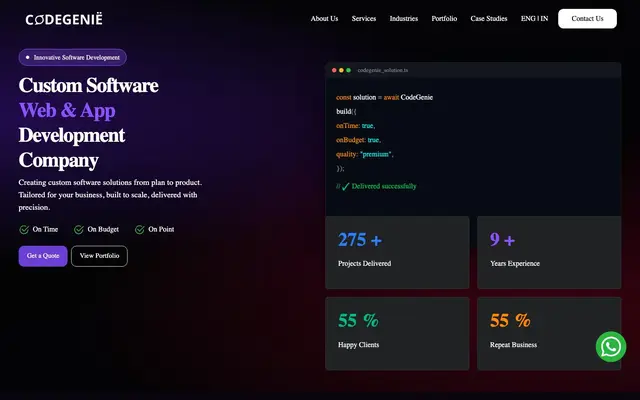The height and width of the screenshot is (400, 640).
Task: Click the red dot in code window
Action: [x=334, y=70]
